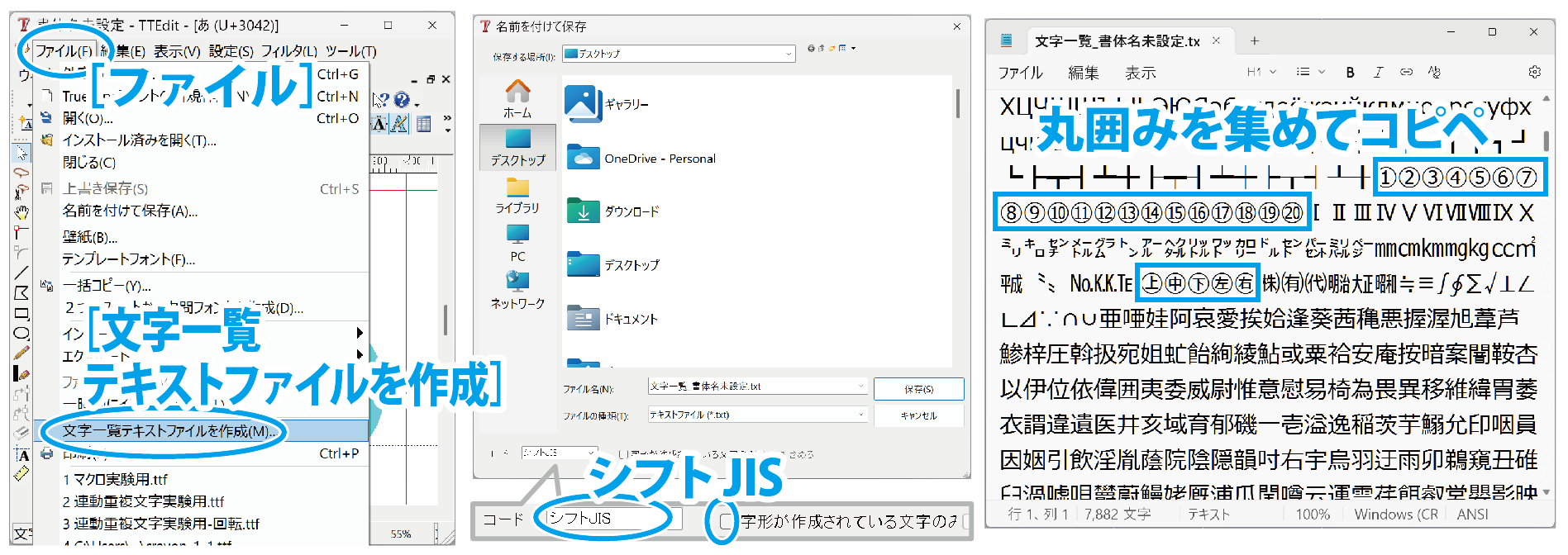Toggle the small checkbox beside the encoding dropdown
1568x555 pixels.
click(x=622, y=453)
